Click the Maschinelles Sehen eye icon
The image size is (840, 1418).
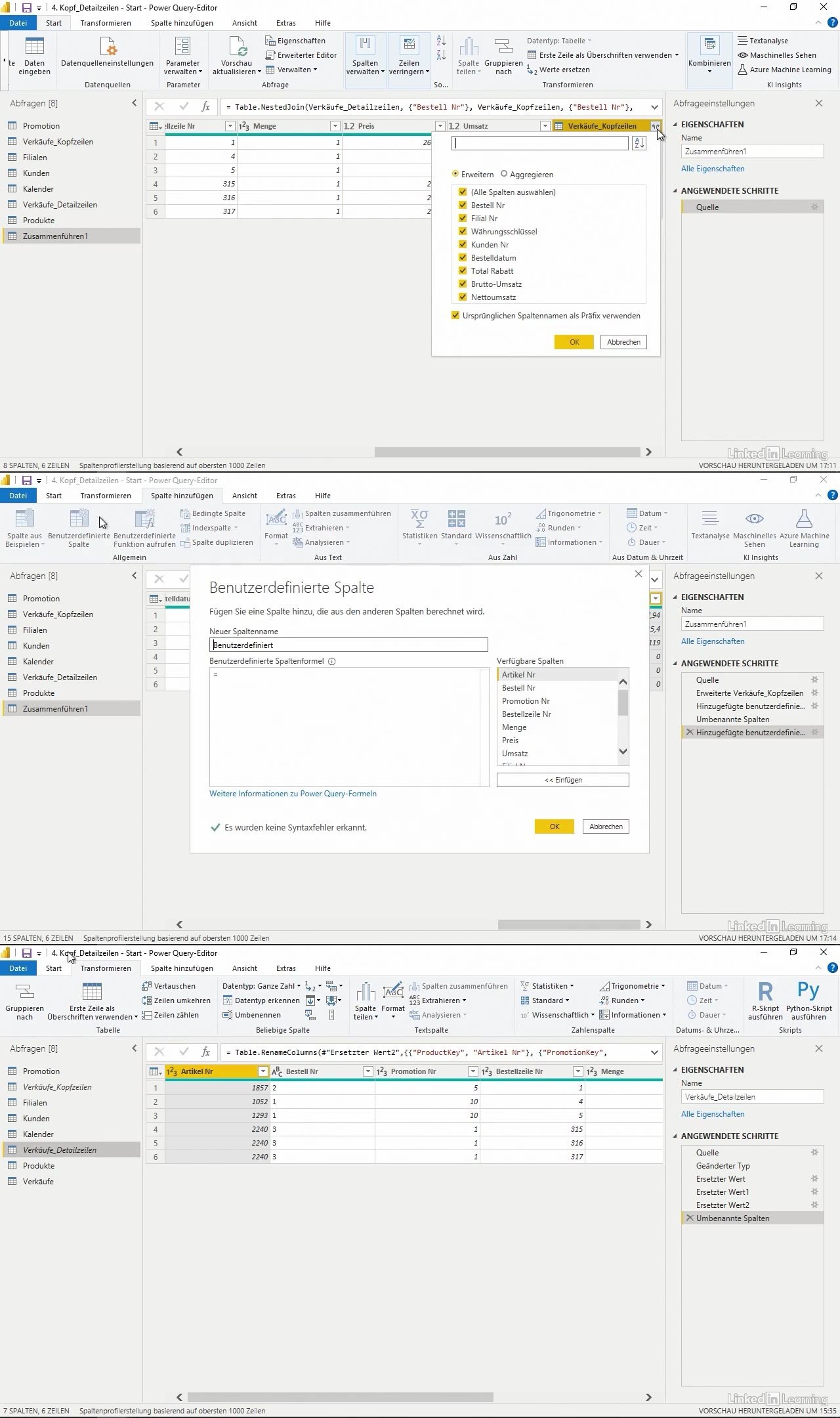[x=754, y=519]
